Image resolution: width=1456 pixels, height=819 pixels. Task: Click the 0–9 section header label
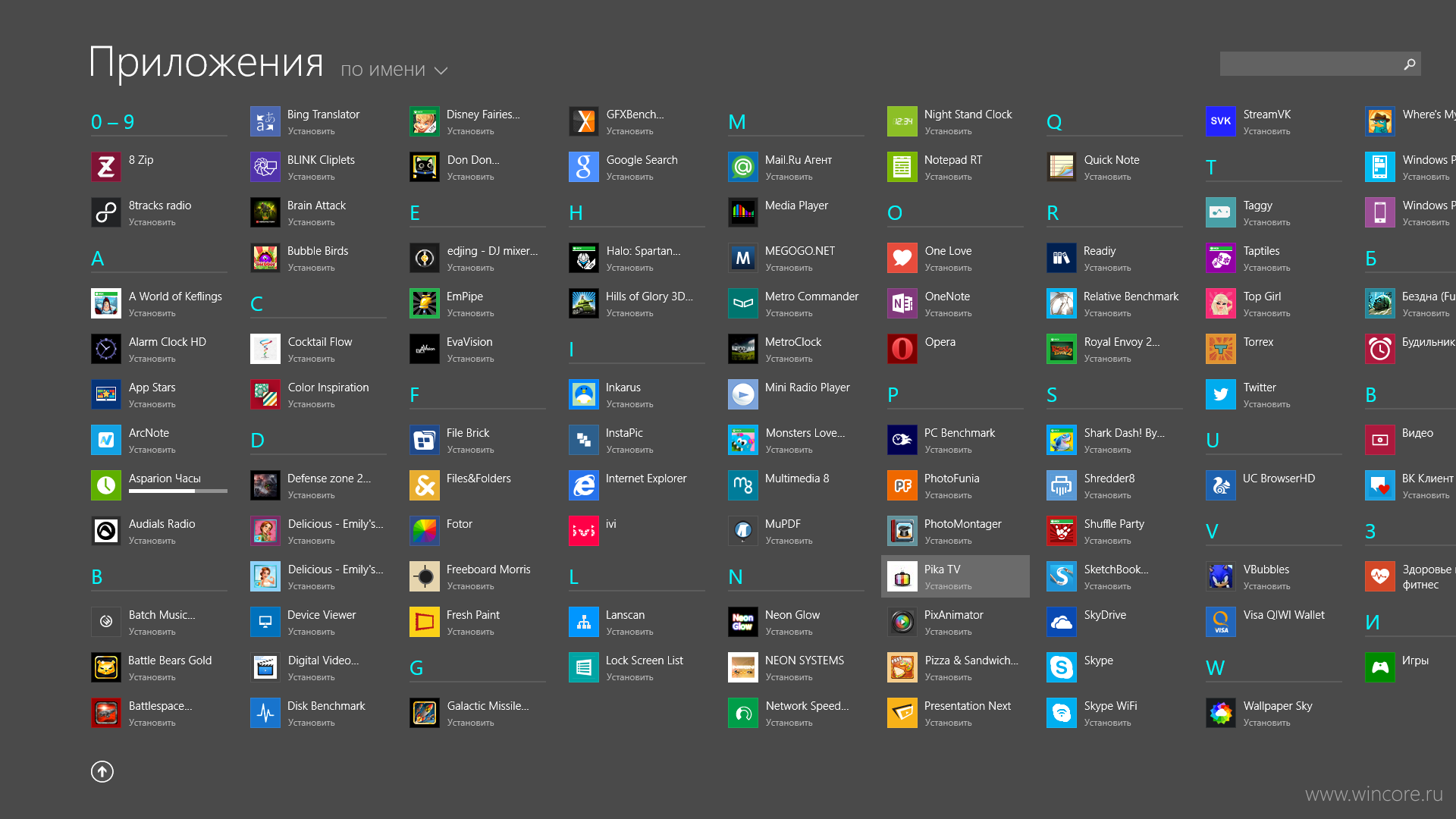(x=113, y=121)
